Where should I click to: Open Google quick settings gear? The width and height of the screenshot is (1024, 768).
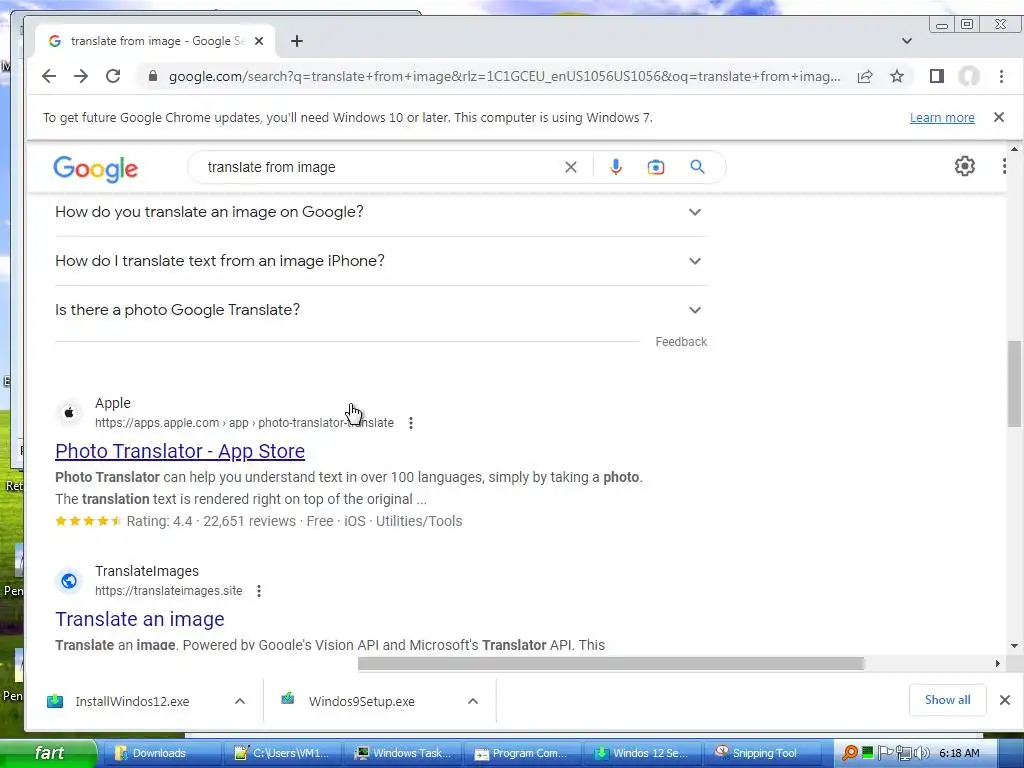pyautogui.click(x=965, y=166)
